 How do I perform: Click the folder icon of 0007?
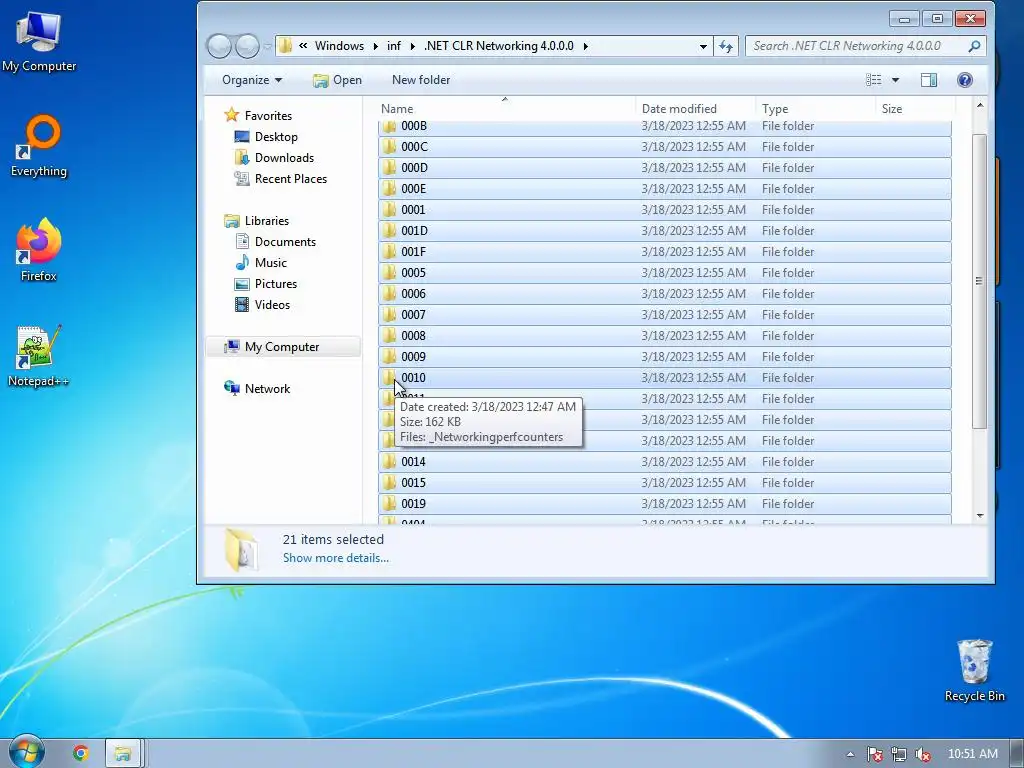pos(389,314)
